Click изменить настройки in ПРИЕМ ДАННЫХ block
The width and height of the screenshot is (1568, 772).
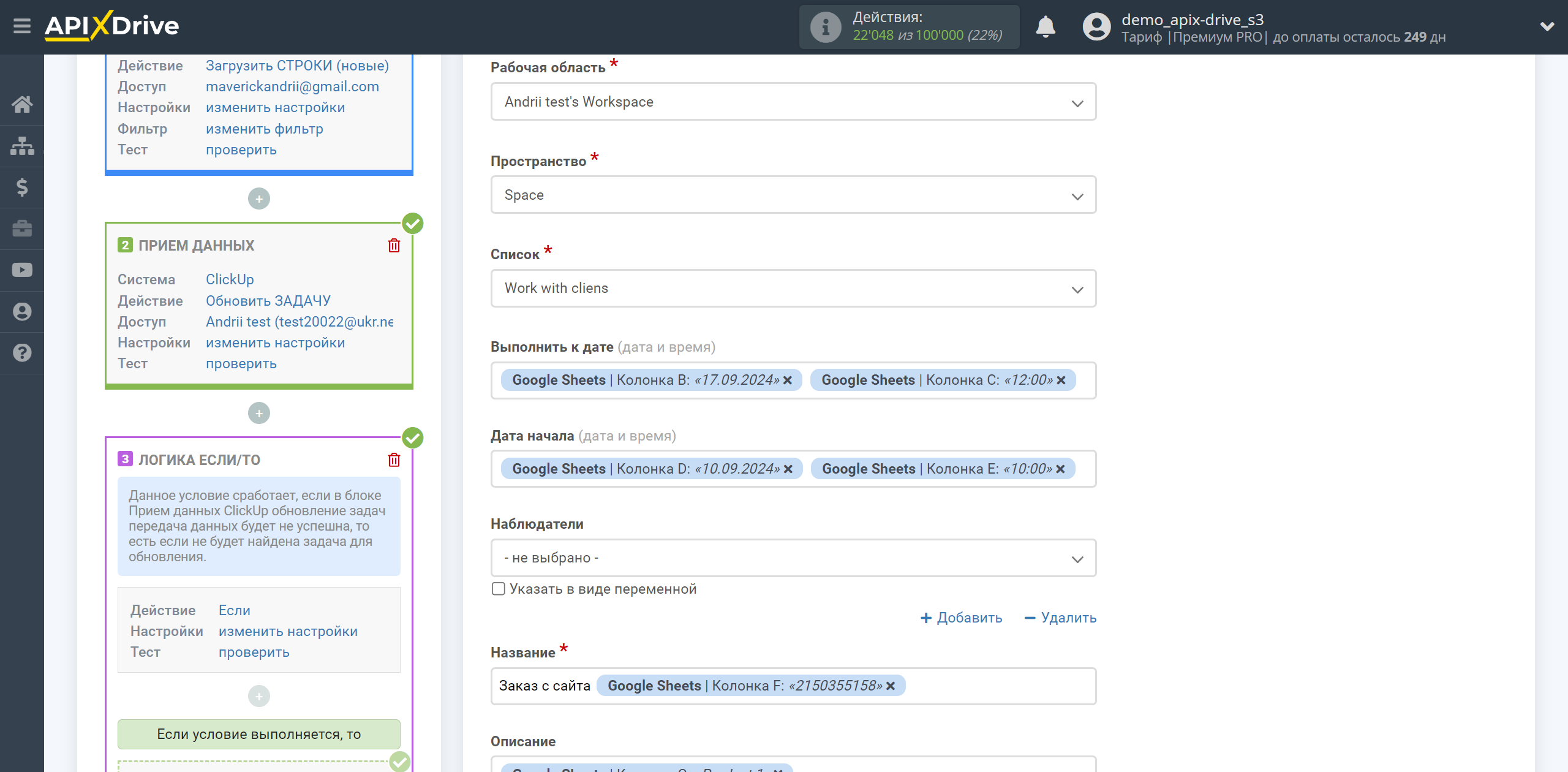pyautogui.click(x=275, y=342)
